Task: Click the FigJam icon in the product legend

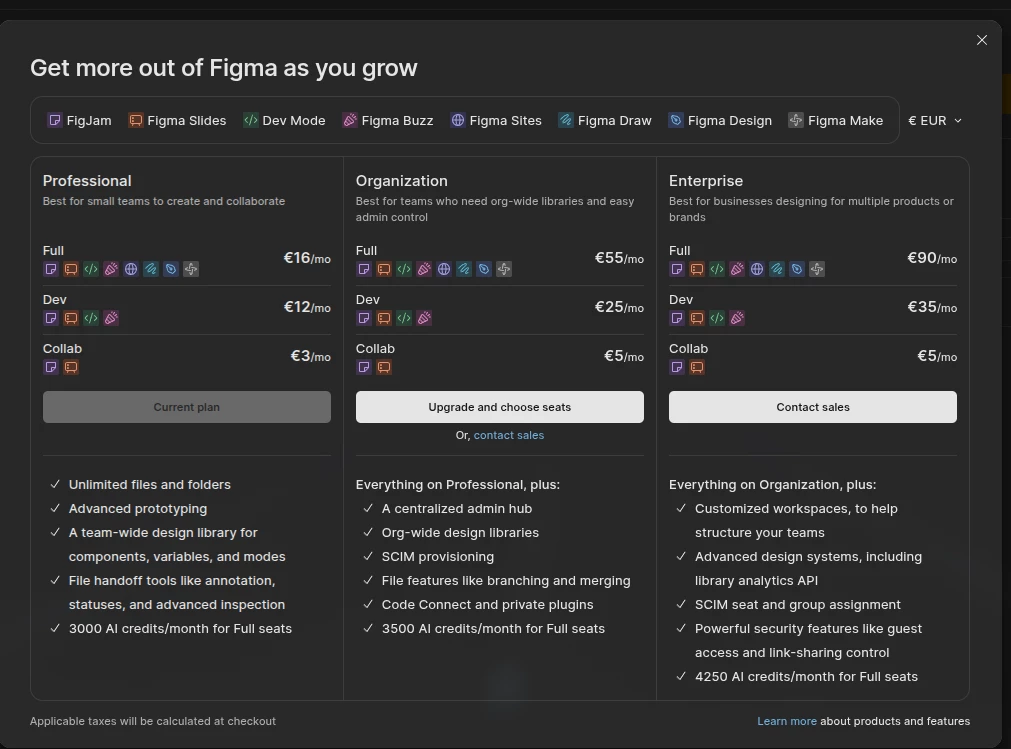Action: 55,121
